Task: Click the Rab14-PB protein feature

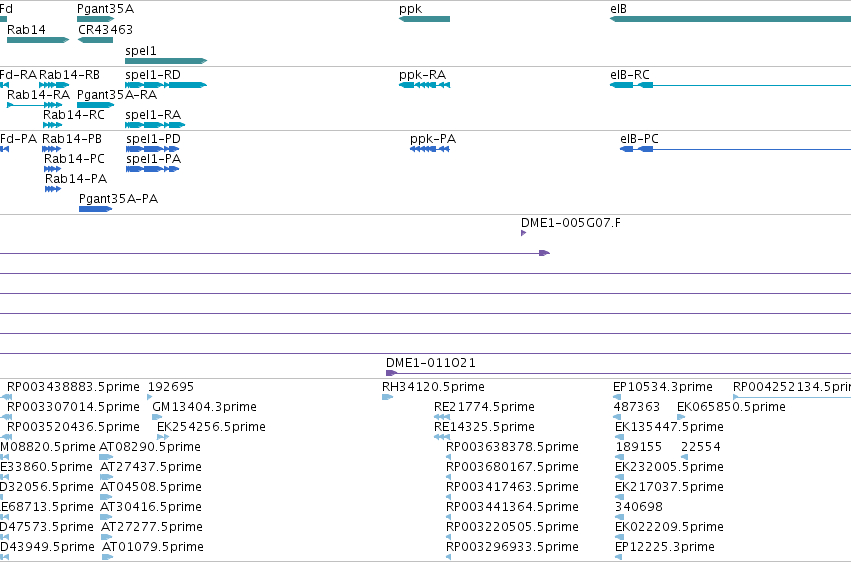Action: click(x=52, y=149)
